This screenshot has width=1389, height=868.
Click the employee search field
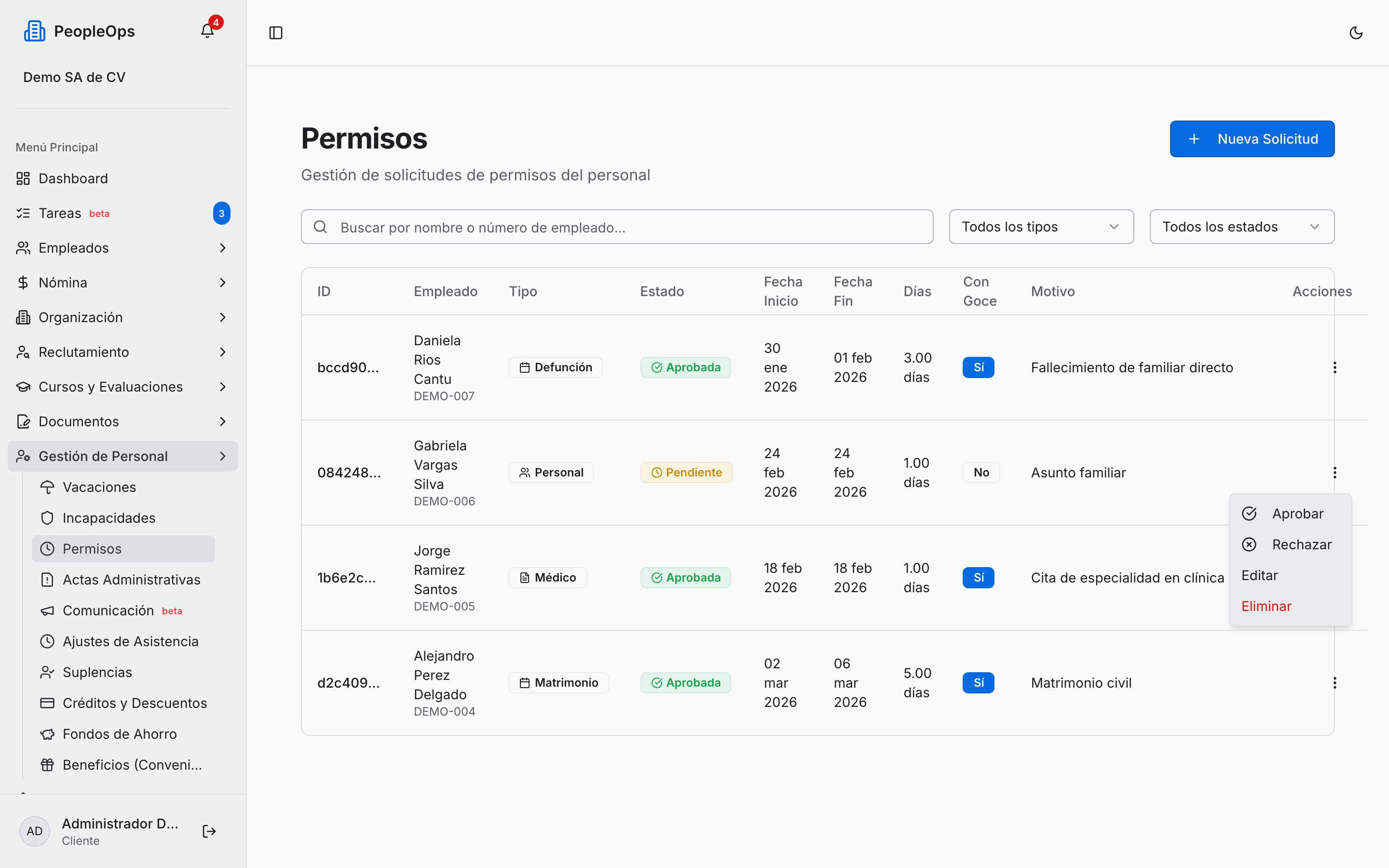617,227
